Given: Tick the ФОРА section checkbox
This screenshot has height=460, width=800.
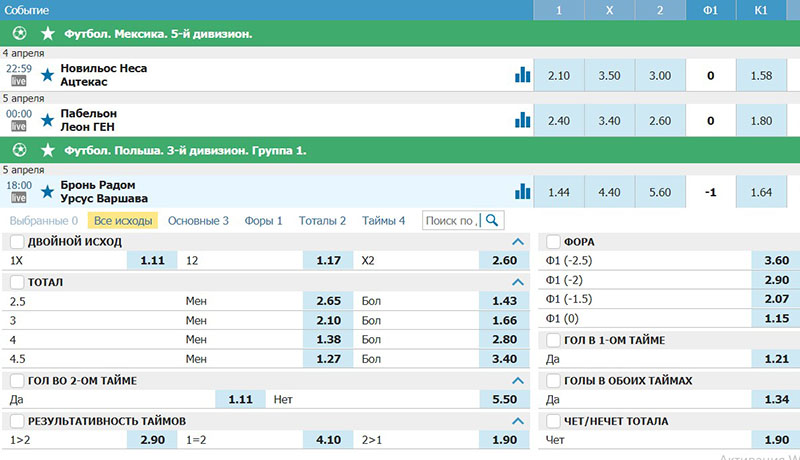Looking at the screenshot, I should click(x=553, y=242).
